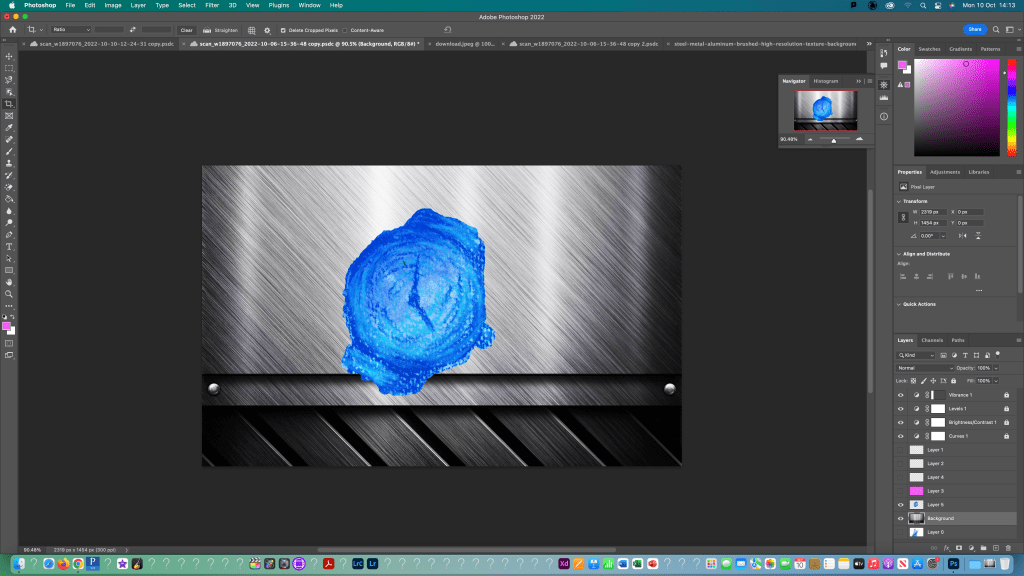The width and height of the screenshot is (1024, 576).
Task: Select the Eyedropper tool
Action: point(9,128)
